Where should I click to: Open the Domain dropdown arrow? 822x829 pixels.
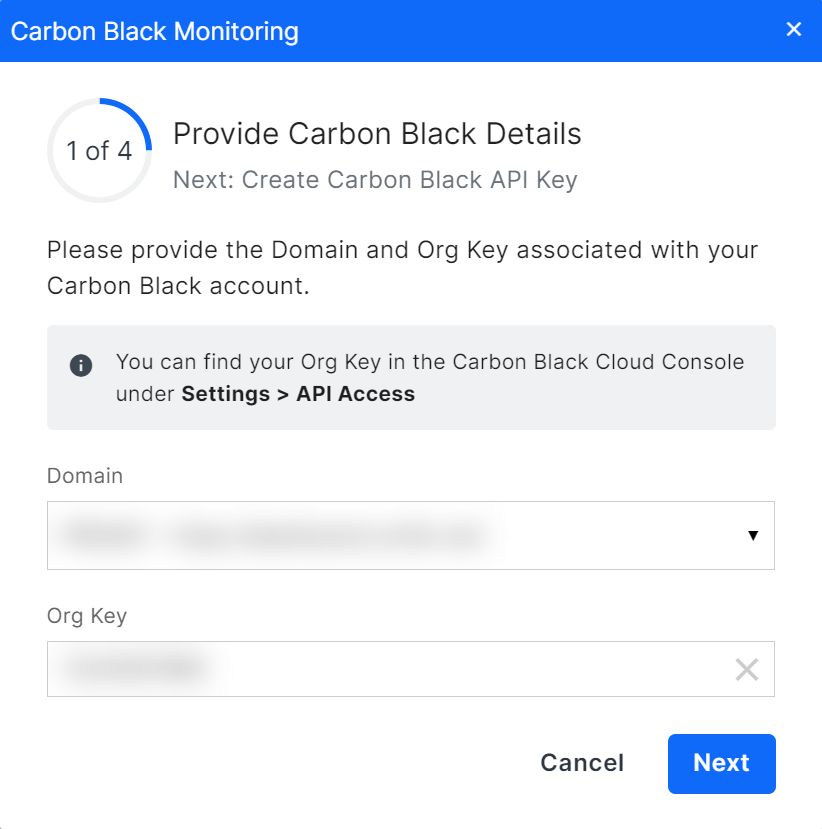coord(753,536)
